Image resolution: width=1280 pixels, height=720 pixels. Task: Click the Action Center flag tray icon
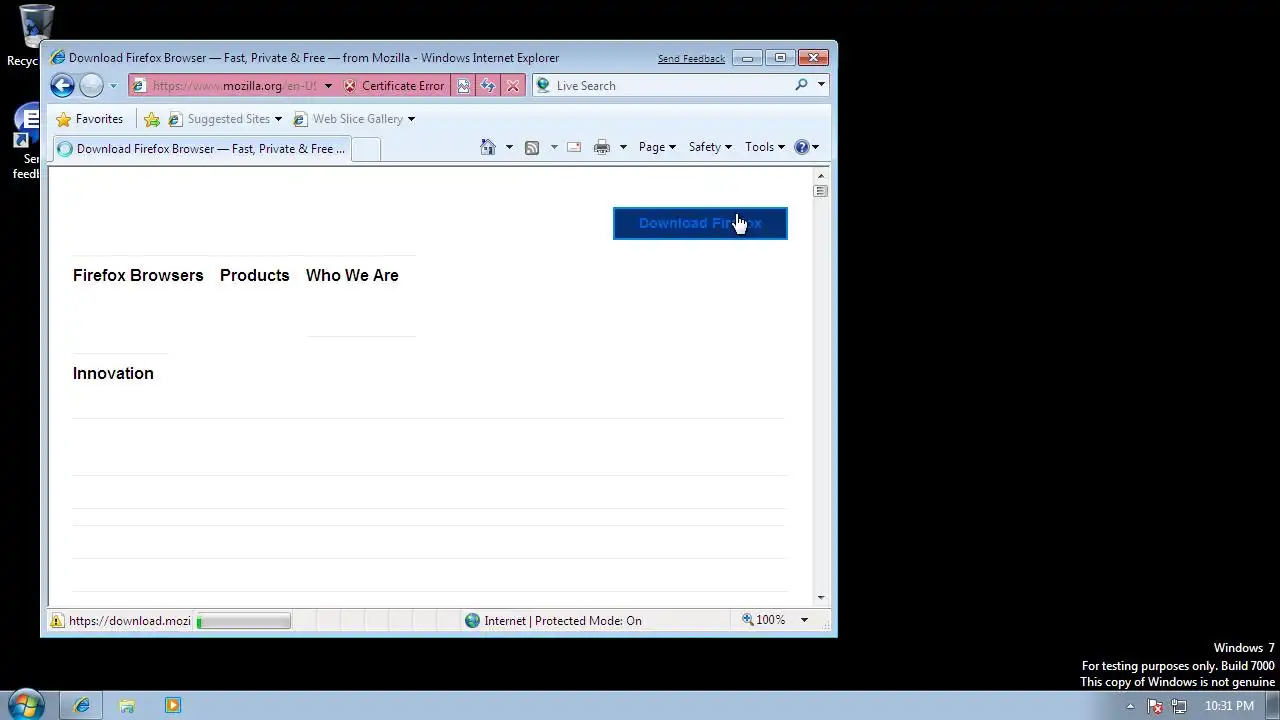pos(1156,706)
